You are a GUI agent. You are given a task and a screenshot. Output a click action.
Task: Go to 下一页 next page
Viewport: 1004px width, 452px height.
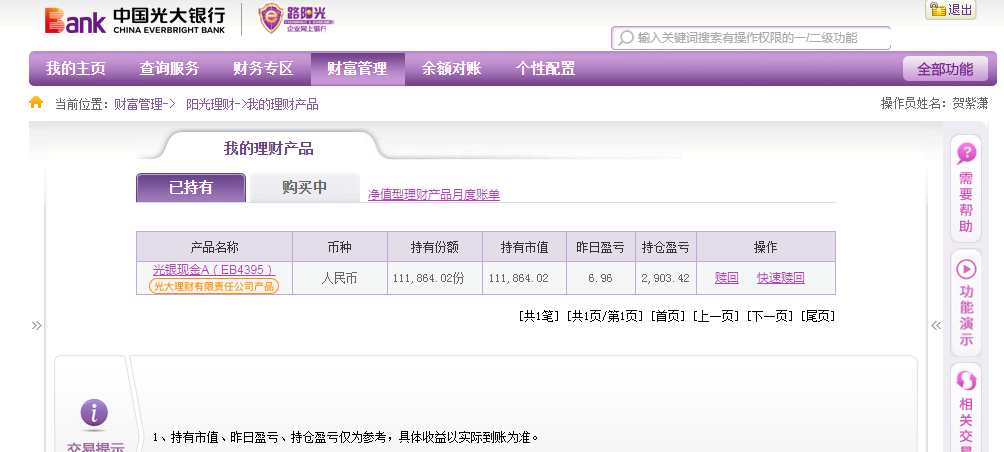pos(771,316)
